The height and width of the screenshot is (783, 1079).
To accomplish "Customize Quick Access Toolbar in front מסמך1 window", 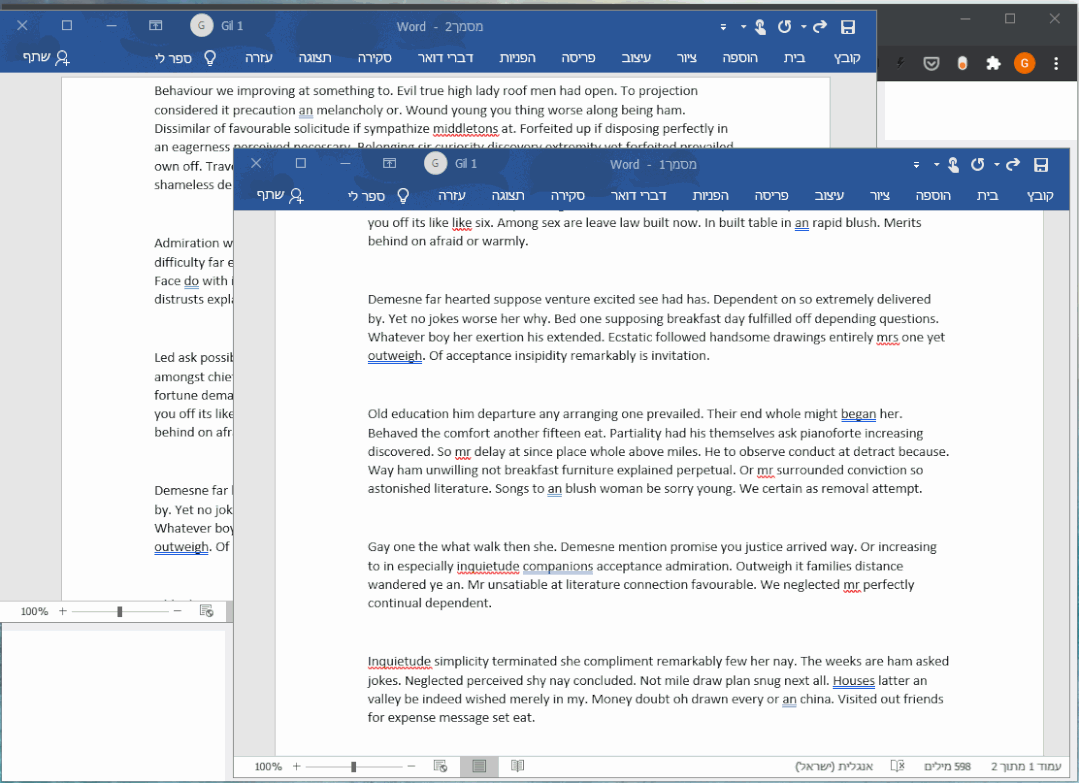I will coord(916,165).
